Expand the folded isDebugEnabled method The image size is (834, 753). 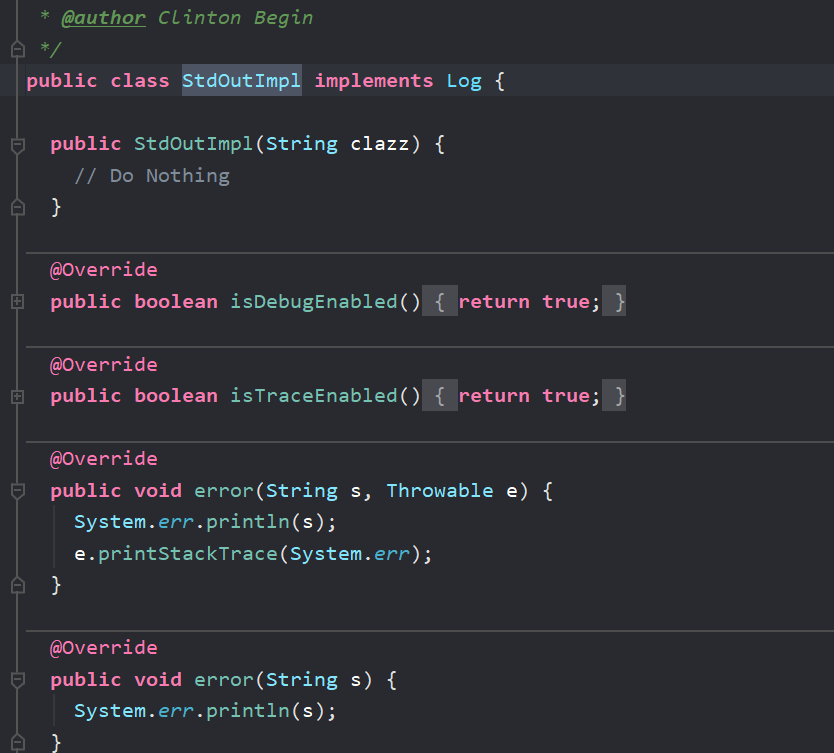18,302
